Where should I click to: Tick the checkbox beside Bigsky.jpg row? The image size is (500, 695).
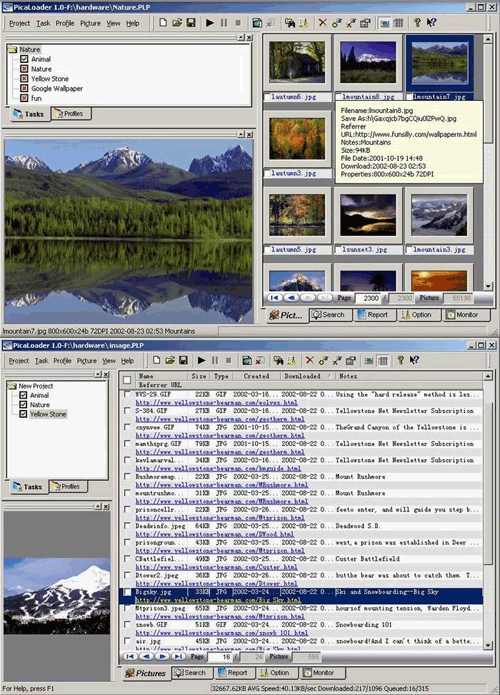[127, 592]
